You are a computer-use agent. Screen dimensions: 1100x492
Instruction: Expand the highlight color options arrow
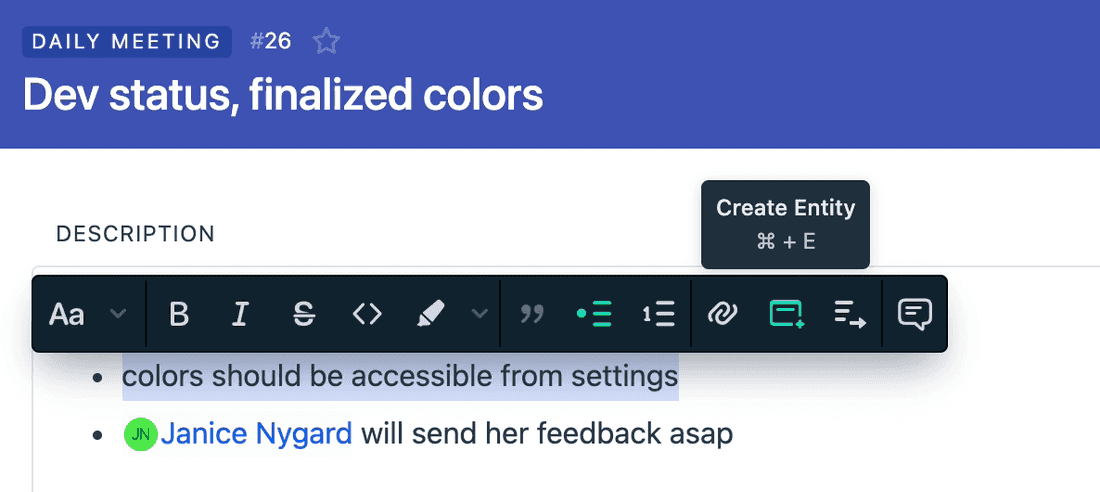pyautogui.click(x=480, y=314)
